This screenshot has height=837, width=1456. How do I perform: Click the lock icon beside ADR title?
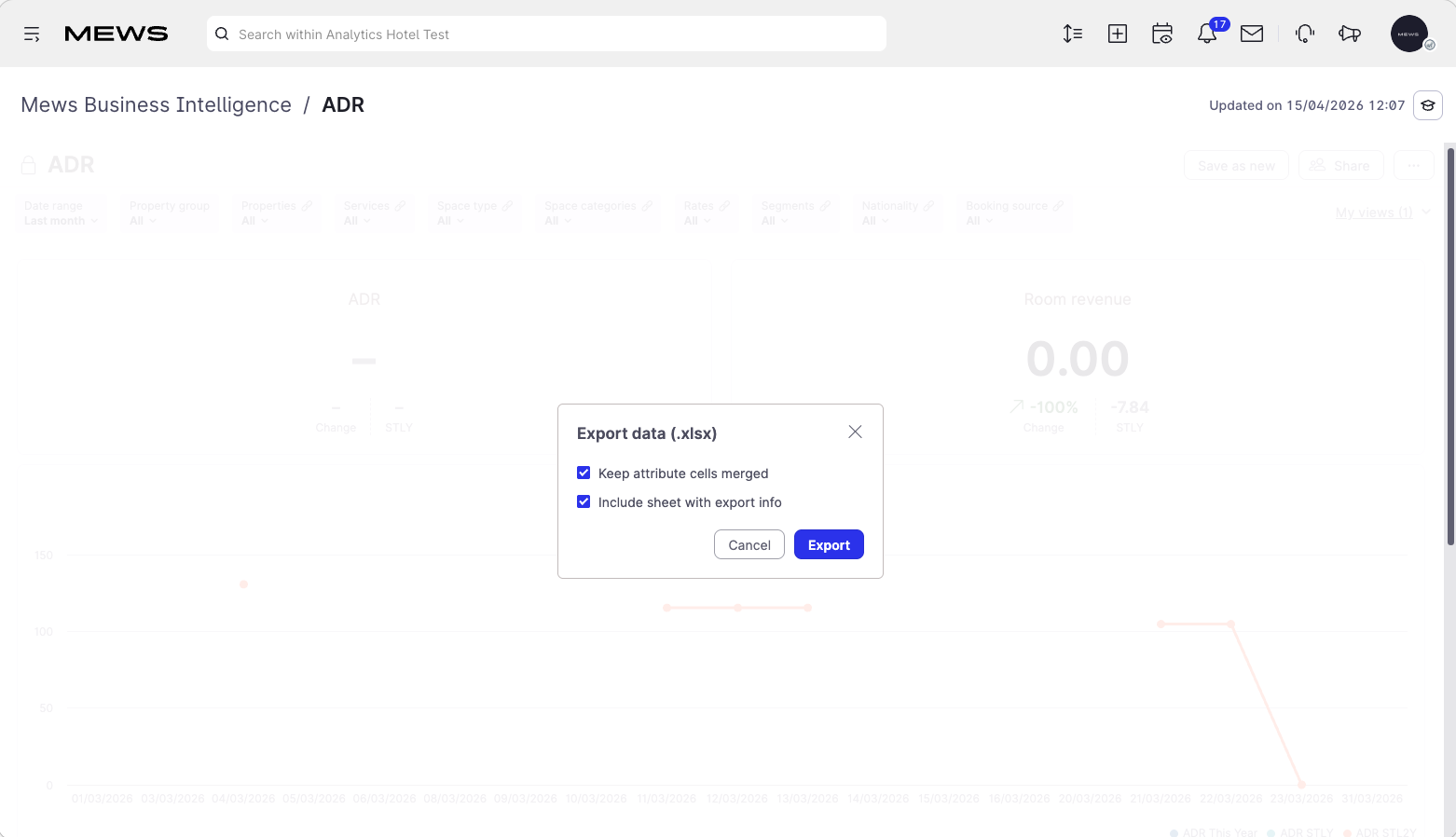[x=29, y=165]
